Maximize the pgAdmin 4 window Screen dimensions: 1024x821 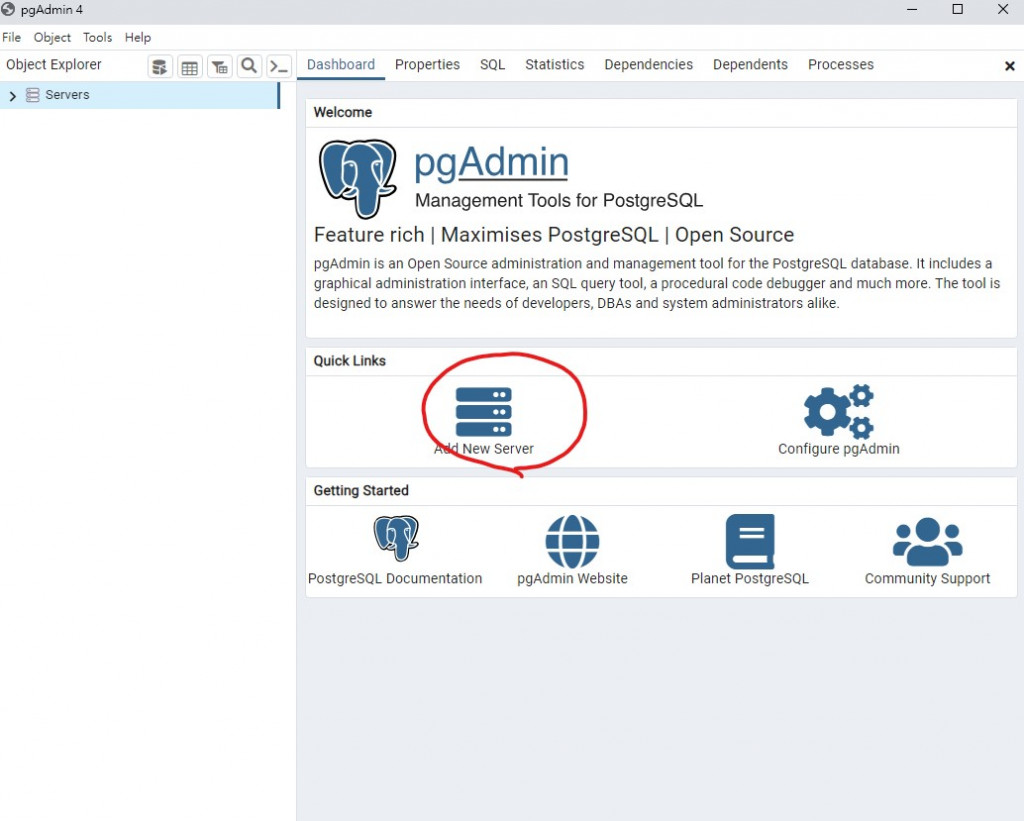click(957, 9)
